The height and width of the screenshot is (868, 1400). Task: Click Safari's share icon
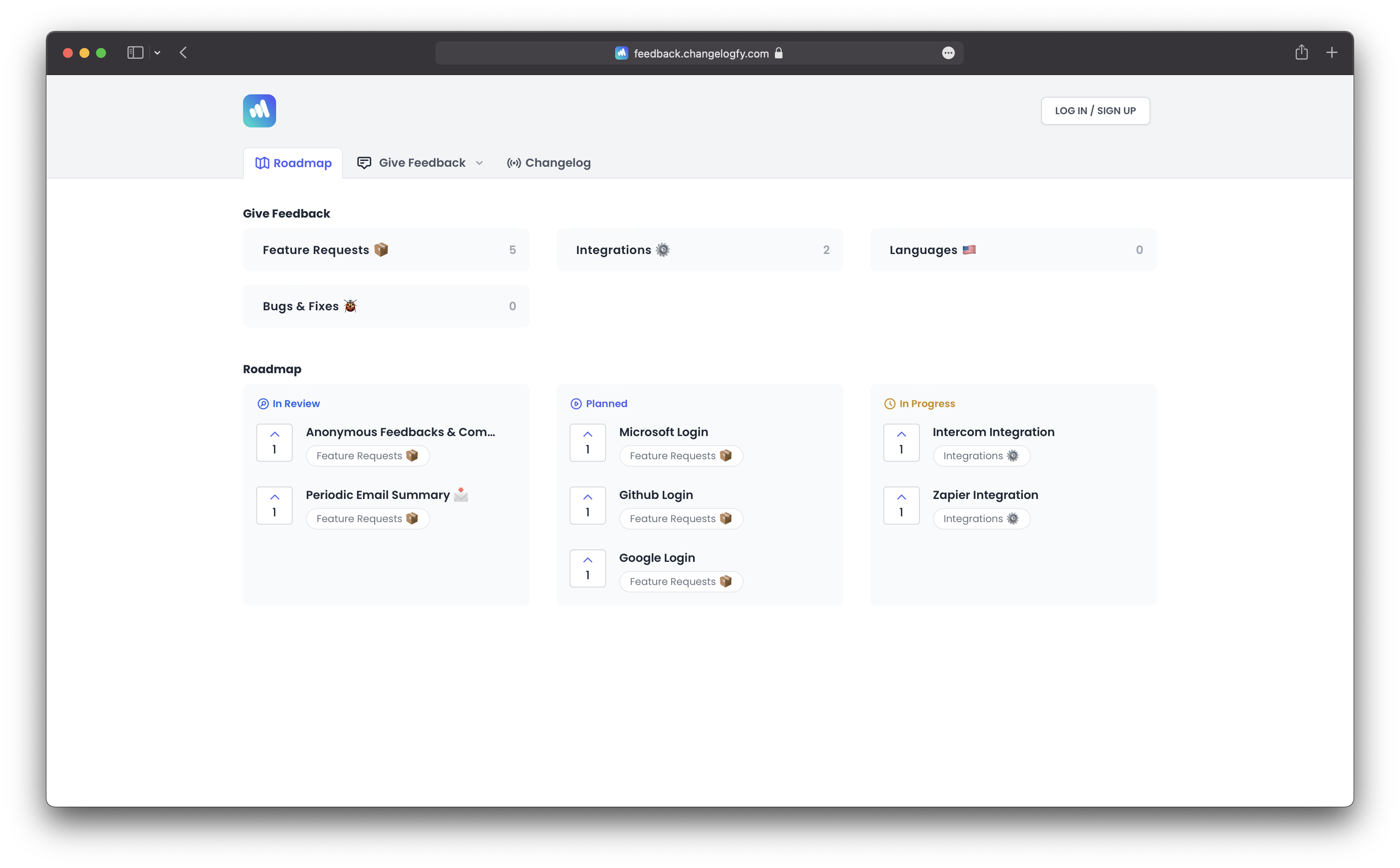pos(1301,53)
